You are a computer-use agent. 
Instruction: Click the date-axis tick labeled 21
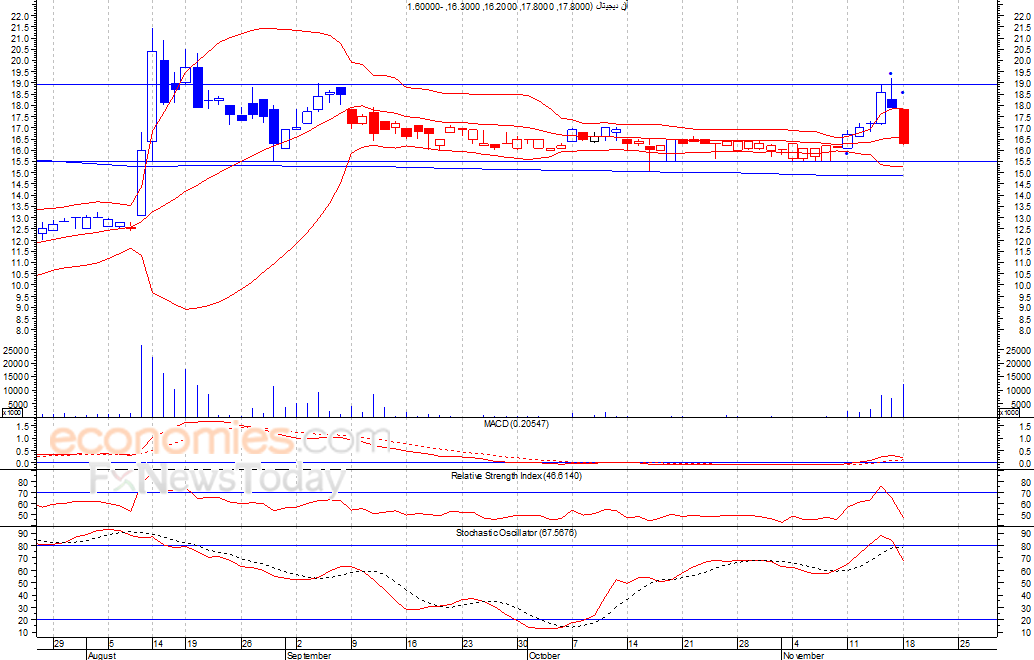688,644
